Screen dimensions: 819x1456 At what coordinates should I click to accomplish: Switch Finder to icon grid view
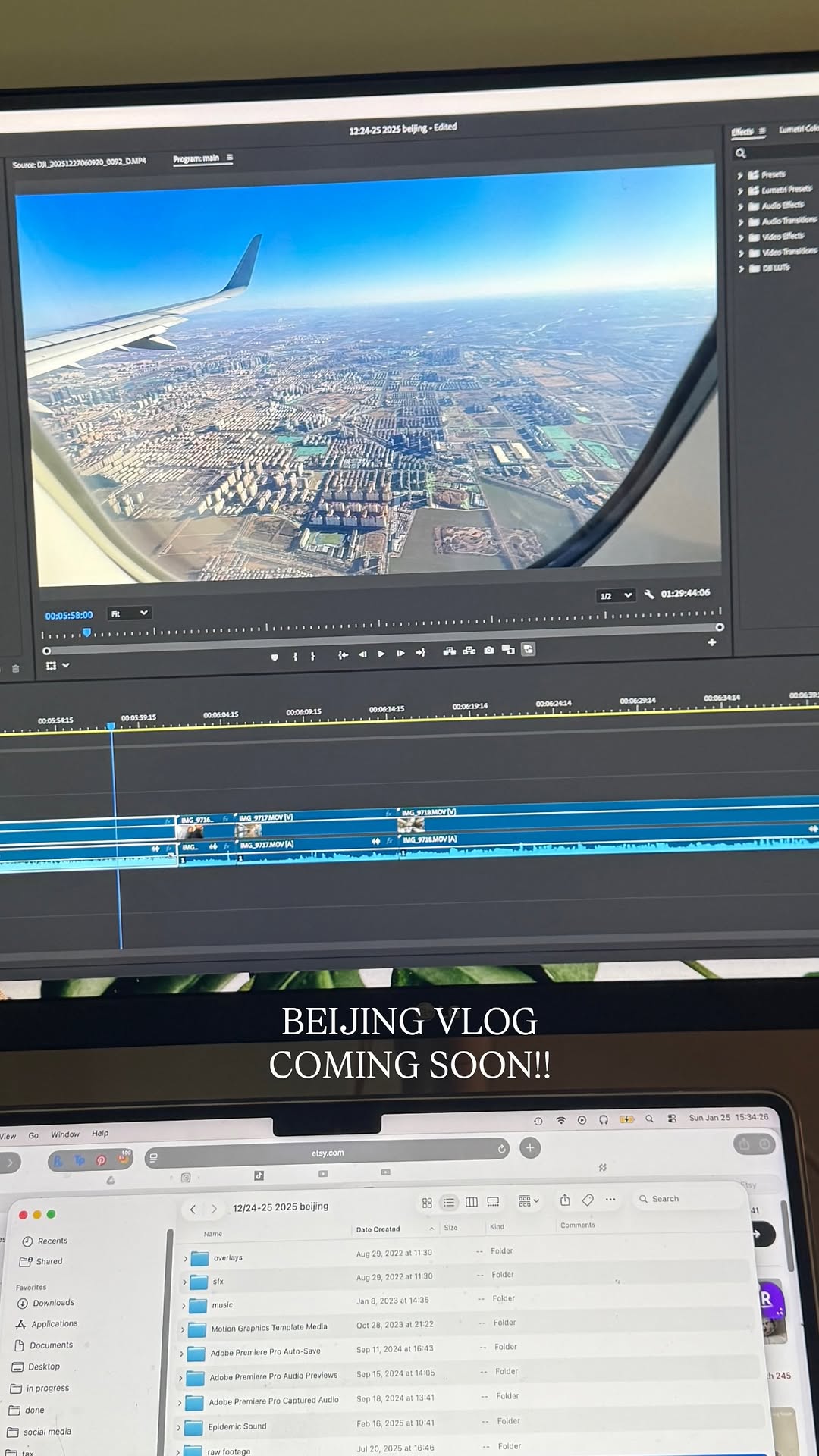pyautogui.click(x=427, y=1203)
